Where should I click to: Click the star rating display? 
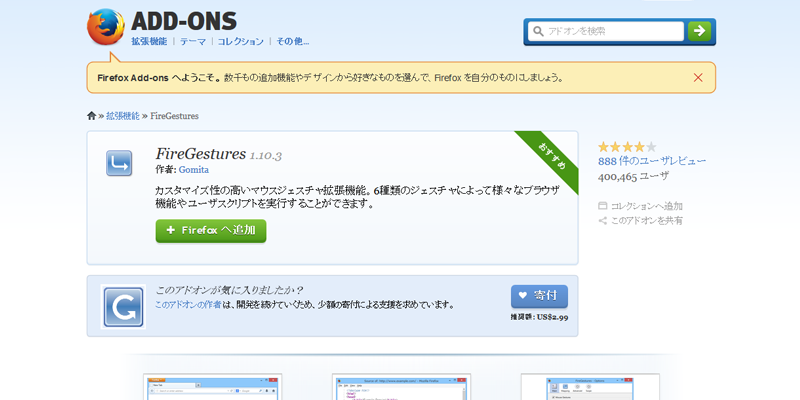point(627,147)
